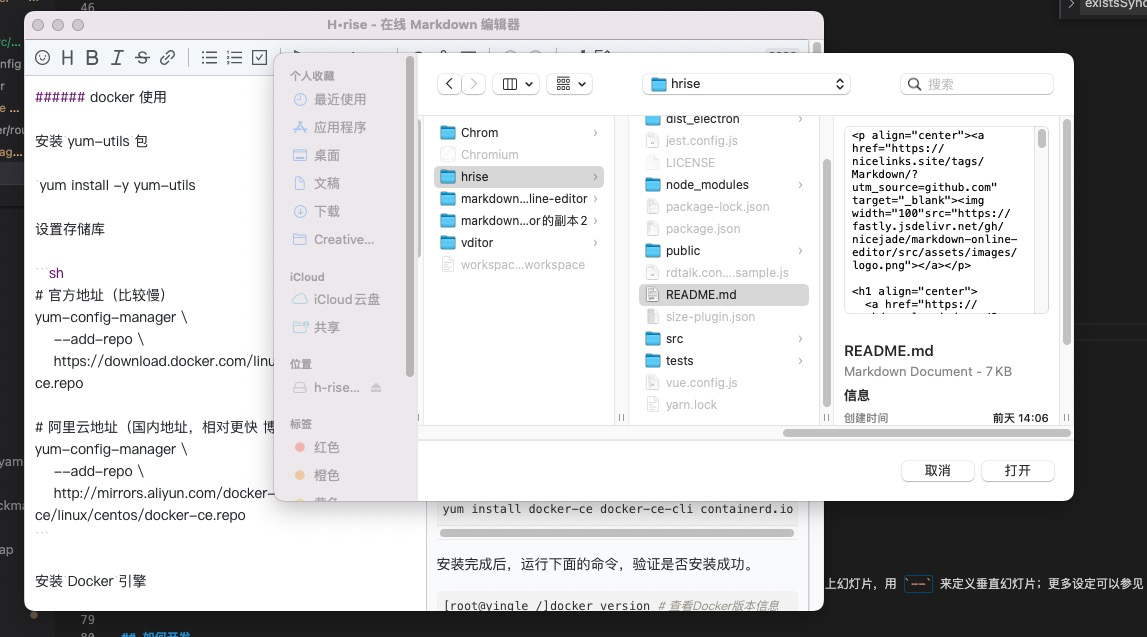Click the 打开 button

[x=1017, y=470]
